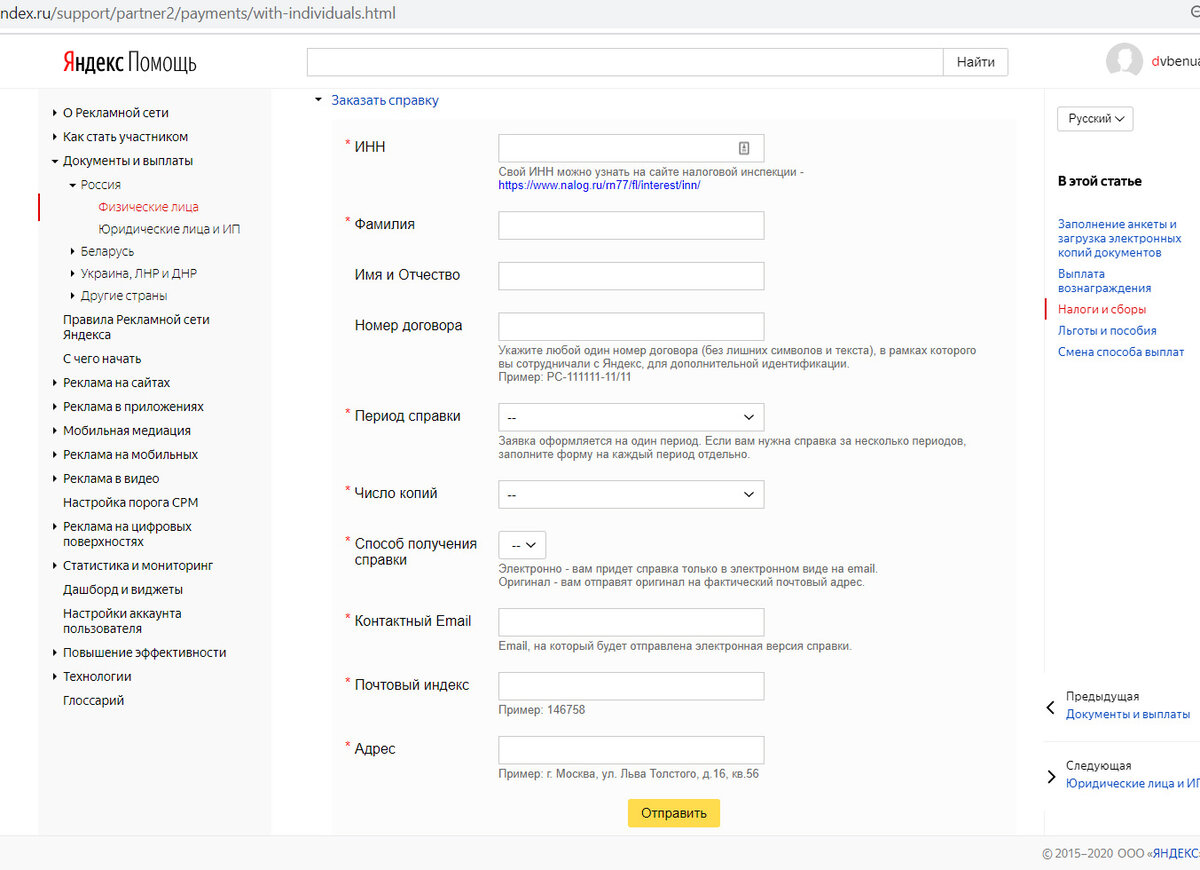Image resolution: width=1200 pixels, height=870 pixels.
Task: Jump to Выплата вознаграждения link
Action: click(1104, 281)
